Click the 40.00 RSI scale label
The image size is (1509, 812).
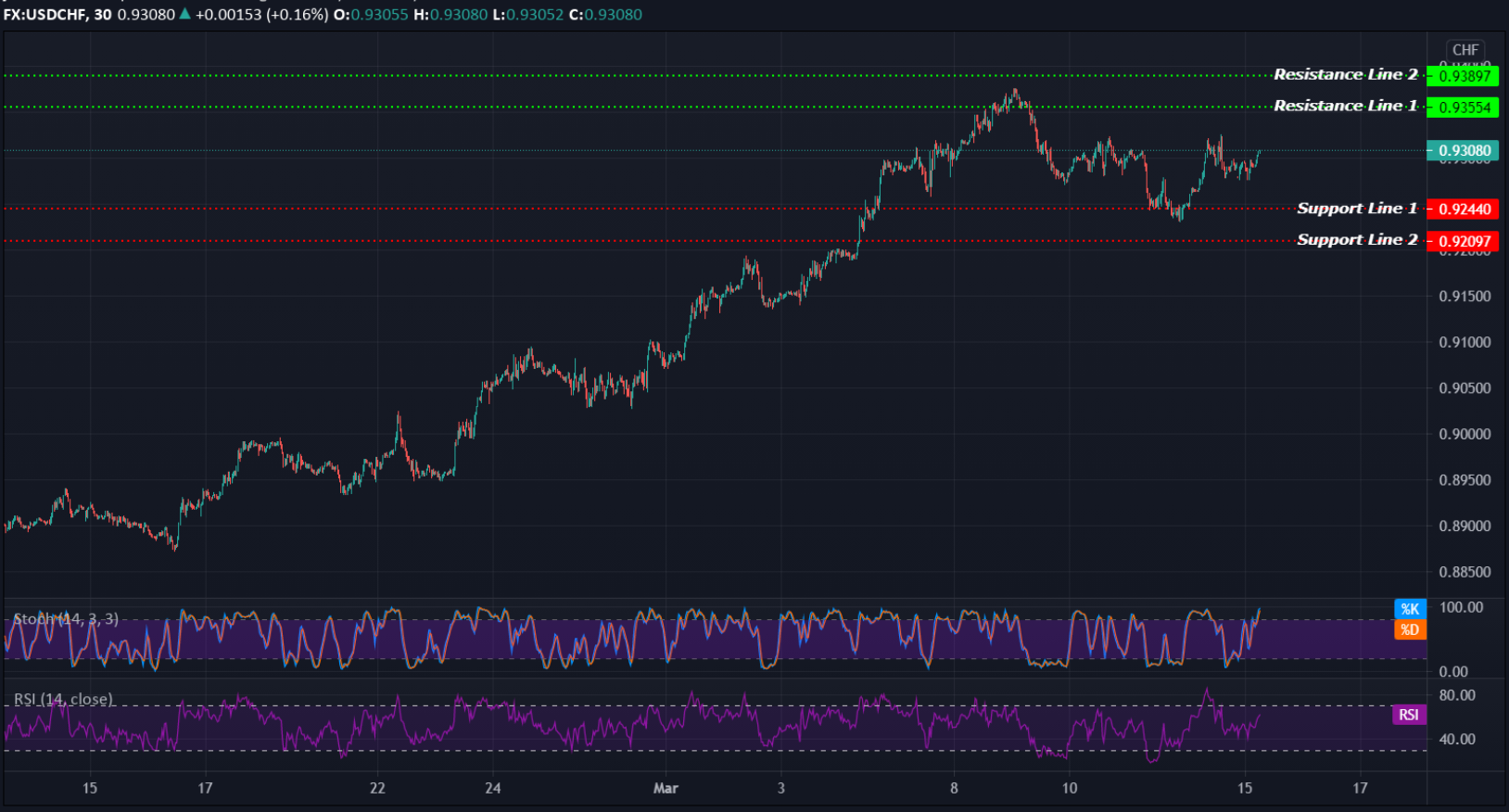click(1457, 739)
